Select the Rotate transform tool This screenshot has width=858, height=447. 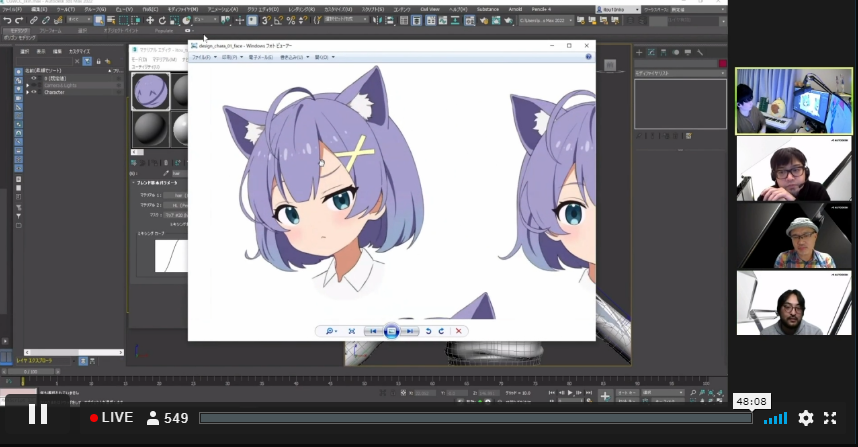[x=162, y=20]
